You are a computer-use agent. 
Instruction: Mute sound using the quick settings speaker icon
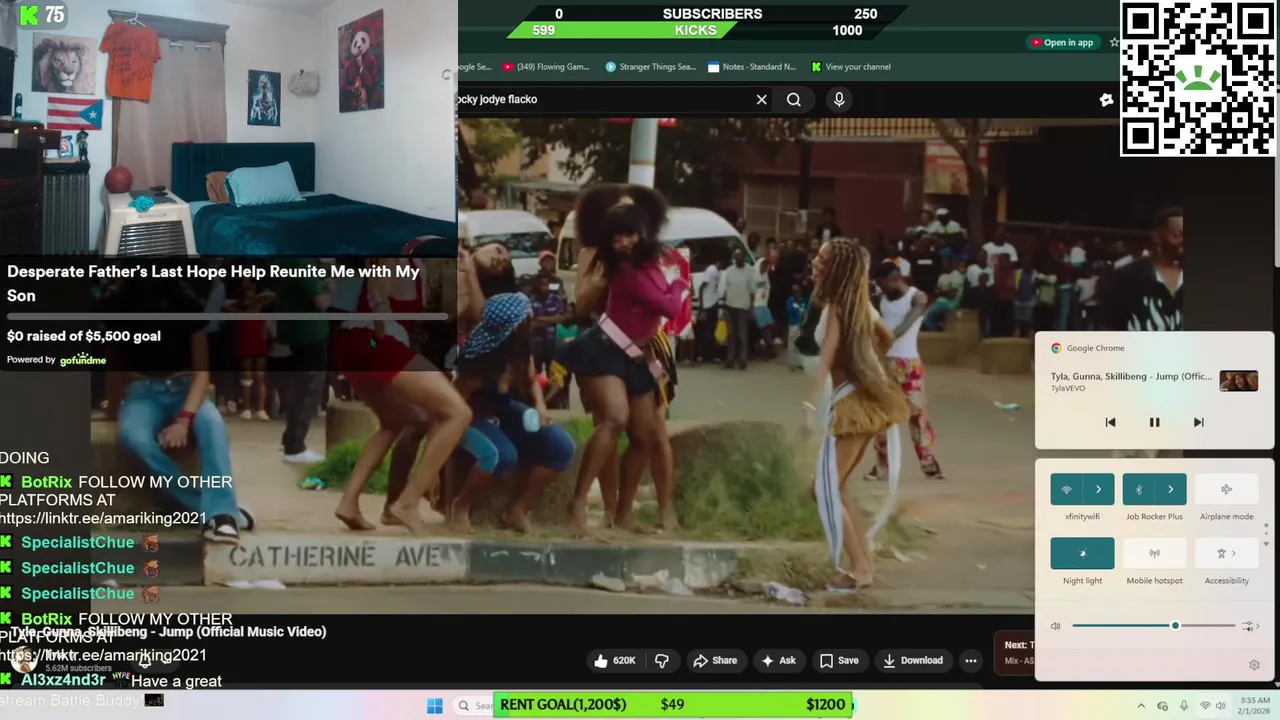(x=1055, y=626)
